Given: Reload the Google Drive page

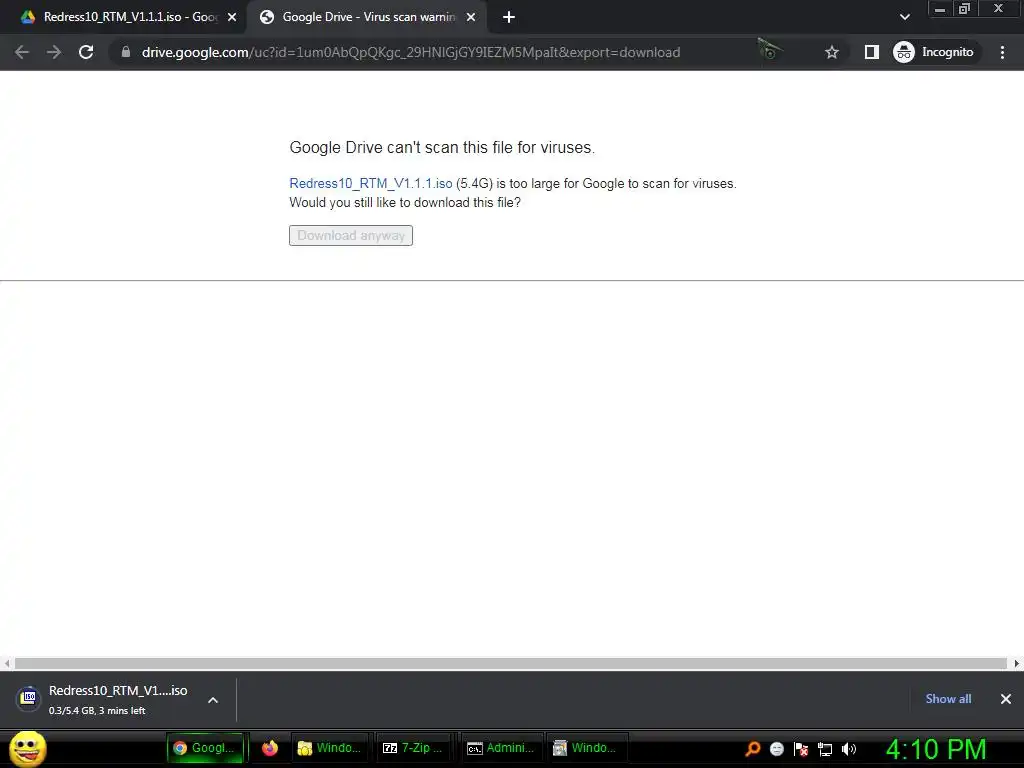Looking at the screenshot, I should [86, 52].
